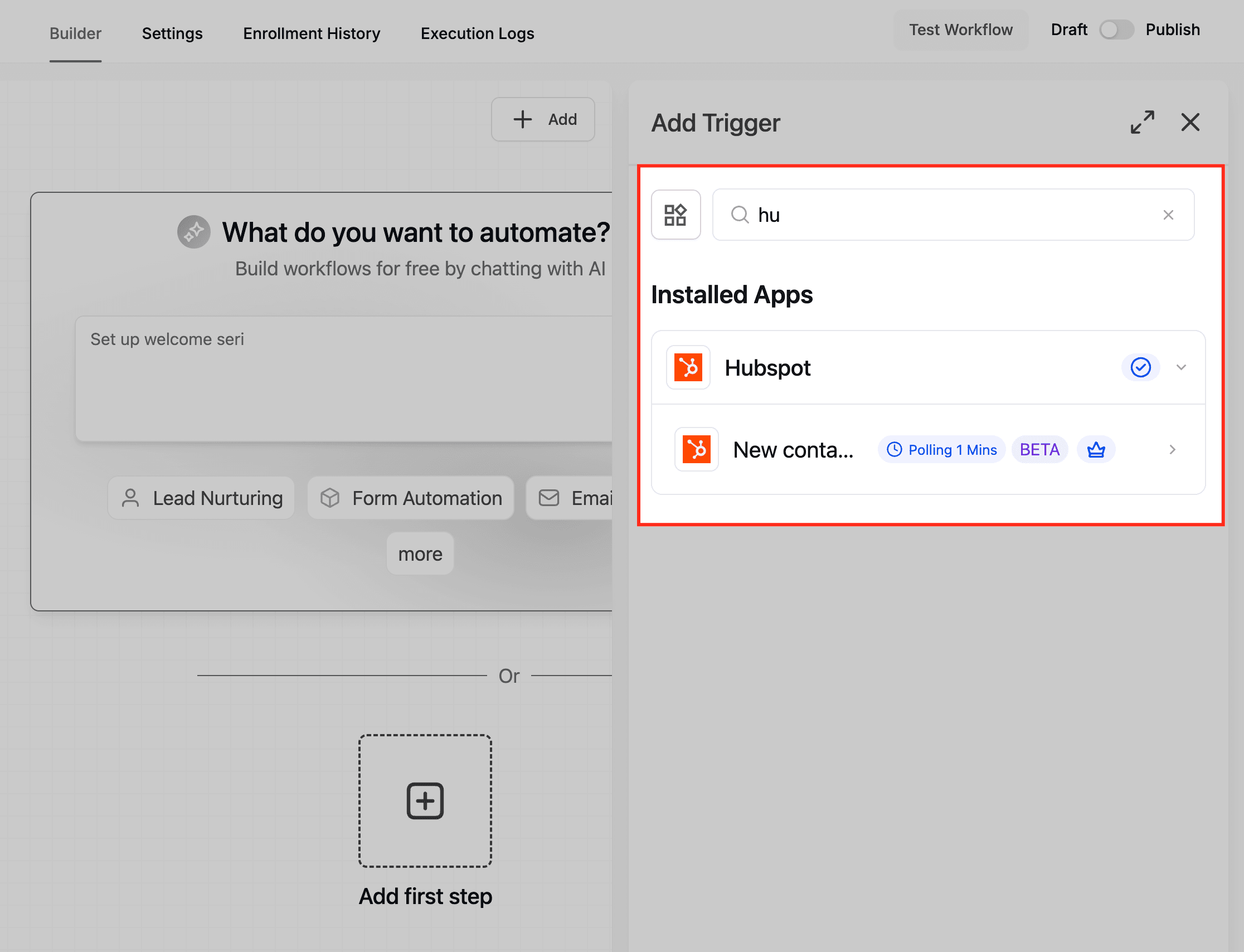1244x952 pixels.
Task: Click the Hubspot icon beside New conta...
Action: point(696,449)
